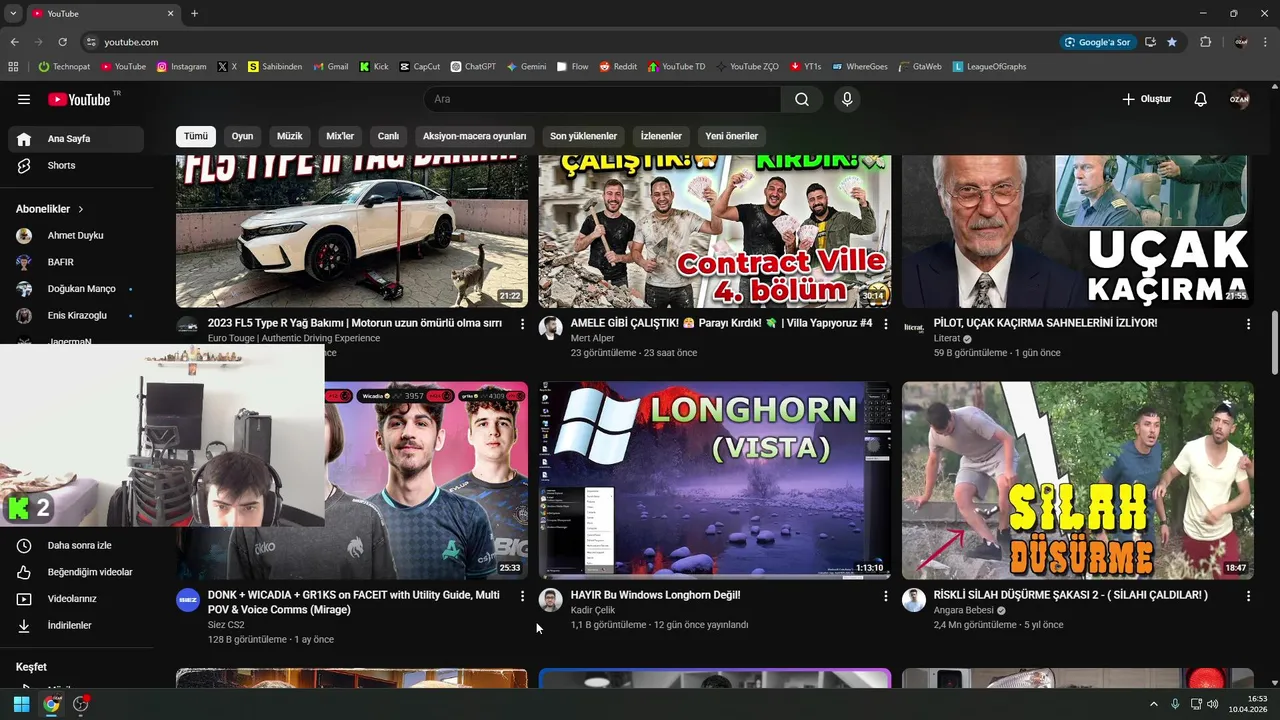Screen dimensions: 1280x720
Task: Type in the Ara search field
Action: [x=603, y=99]
